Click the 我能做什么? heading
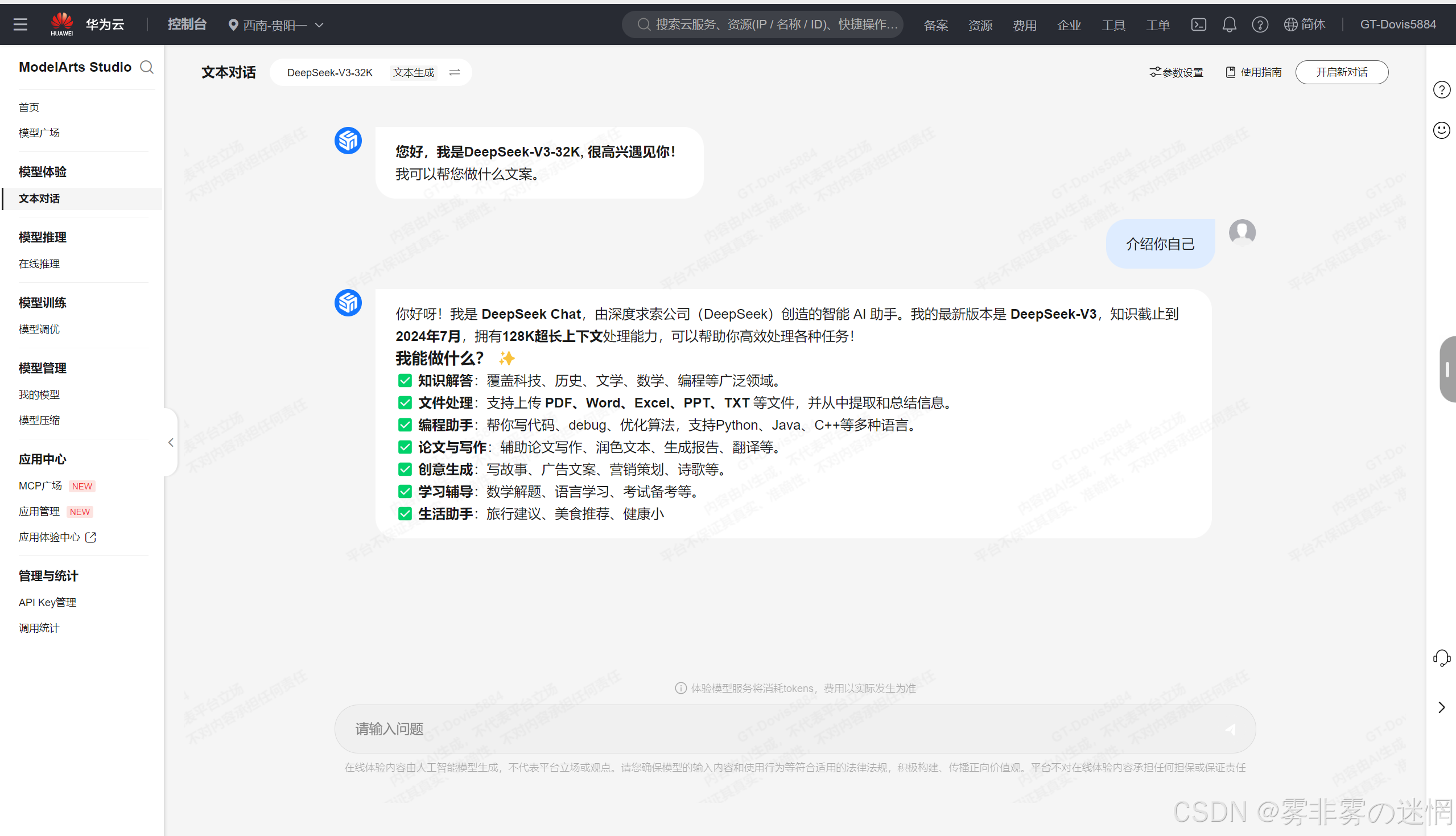The width and height of the screenshot is (1456, 836). click(440, 359)
